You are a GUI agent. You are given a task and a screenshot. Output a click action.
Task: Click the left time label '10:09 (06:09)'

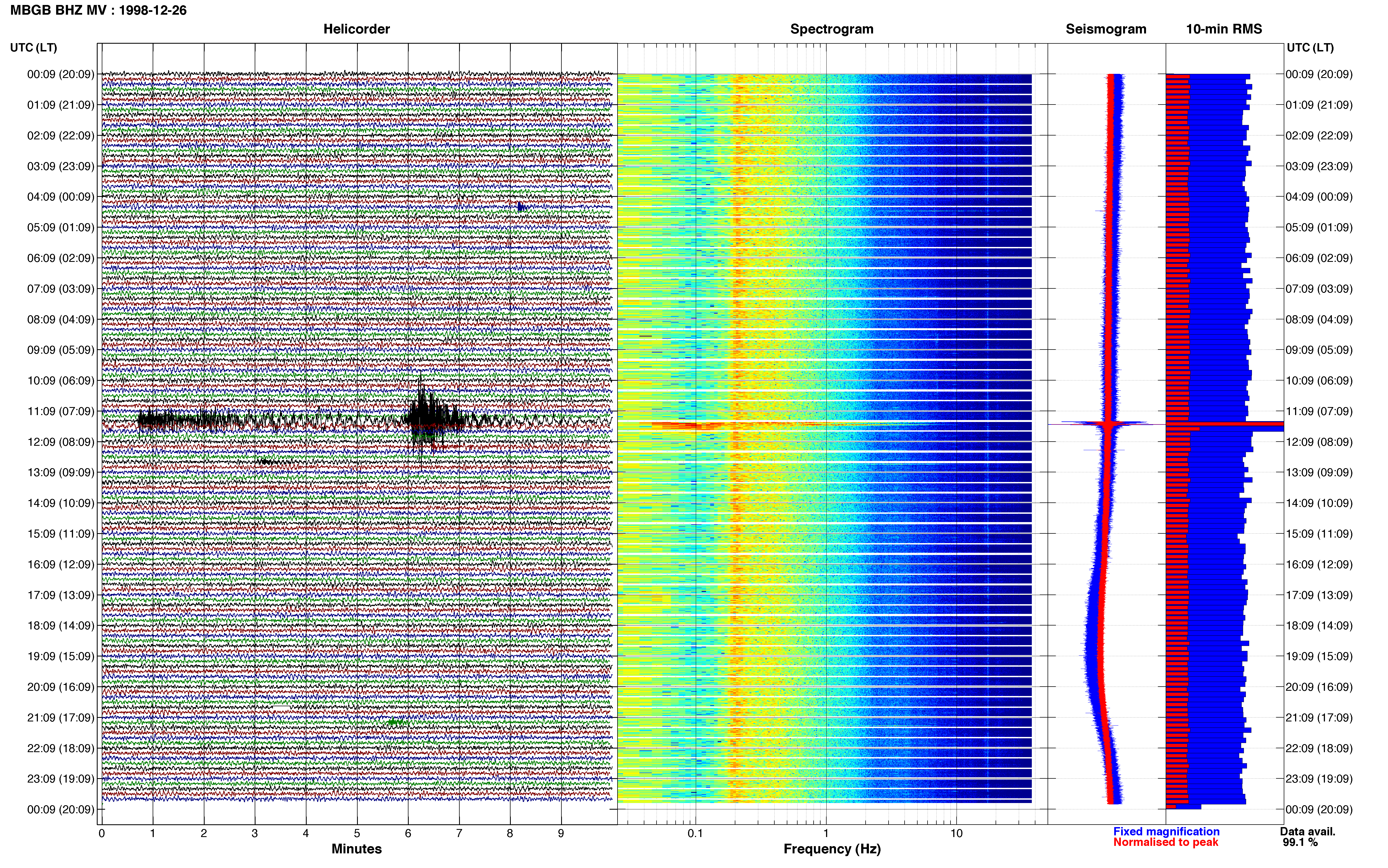coord(61,380)
